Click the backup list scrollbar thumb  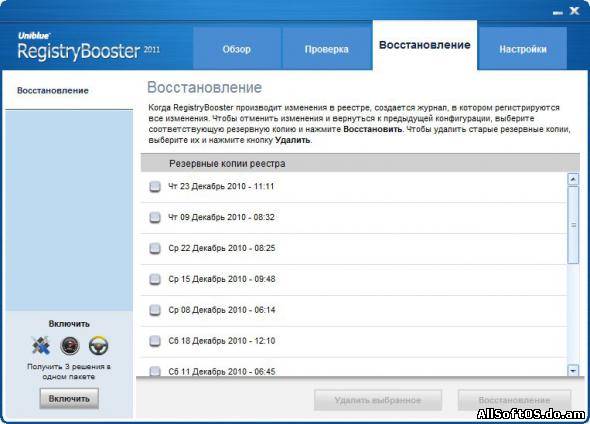point(573,225)
